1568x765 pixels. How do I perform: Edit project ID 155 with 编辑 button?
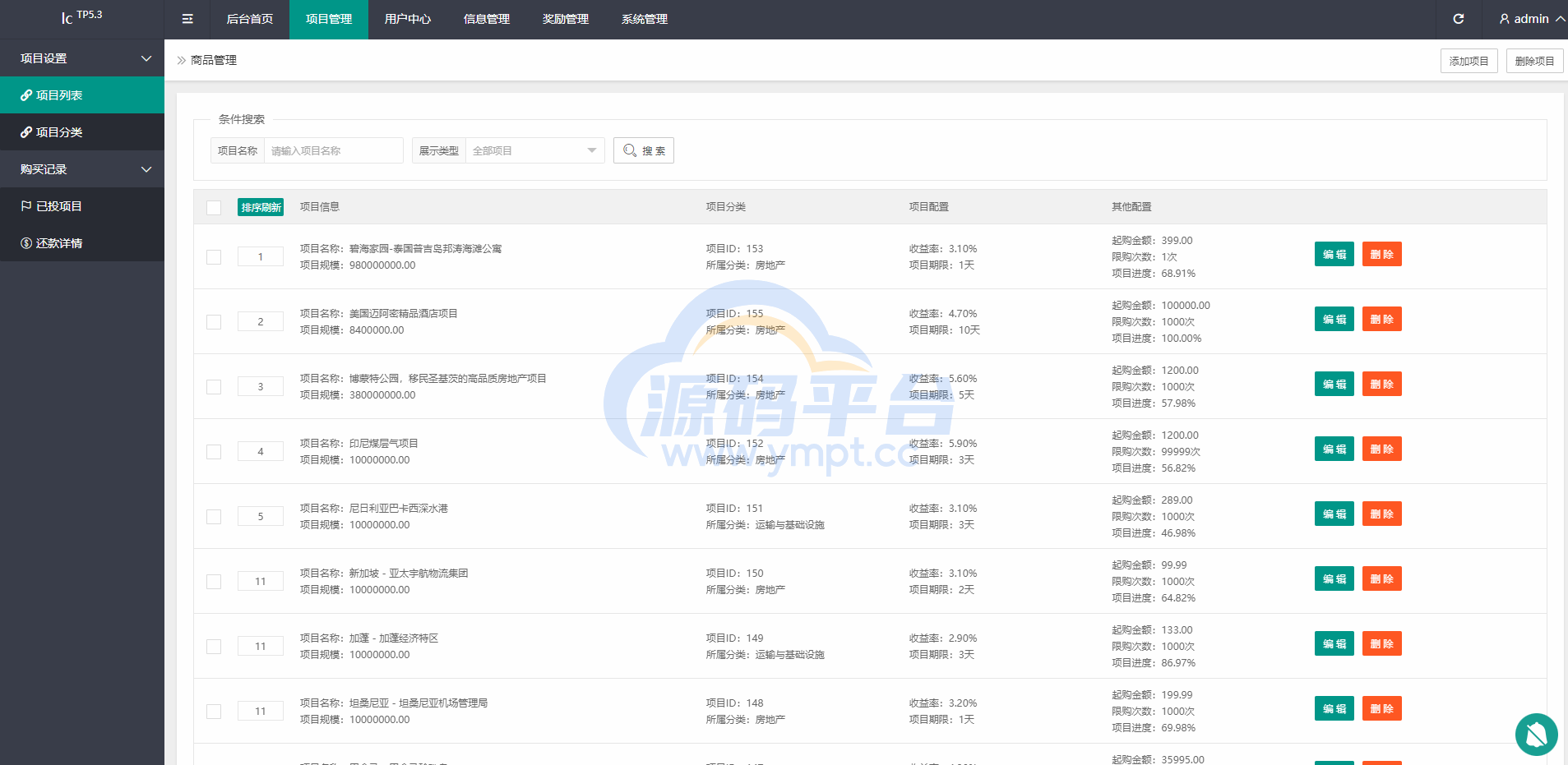(x=1334, y=319)
